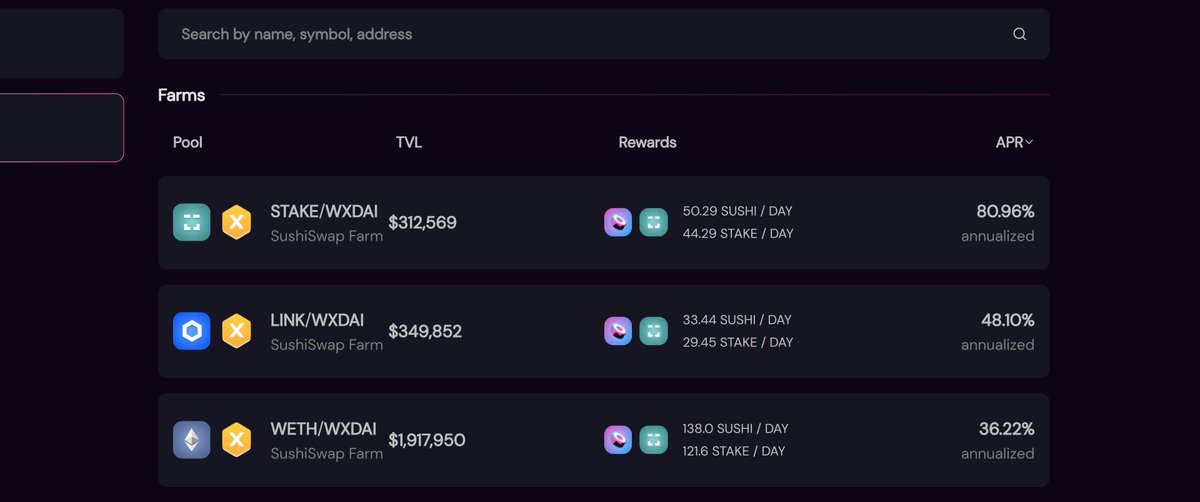Click the SUSHI reward icon in STAKE/WXDAI row
The image size is (1200, 502).
pyautogui.click(x=618, y=222)
